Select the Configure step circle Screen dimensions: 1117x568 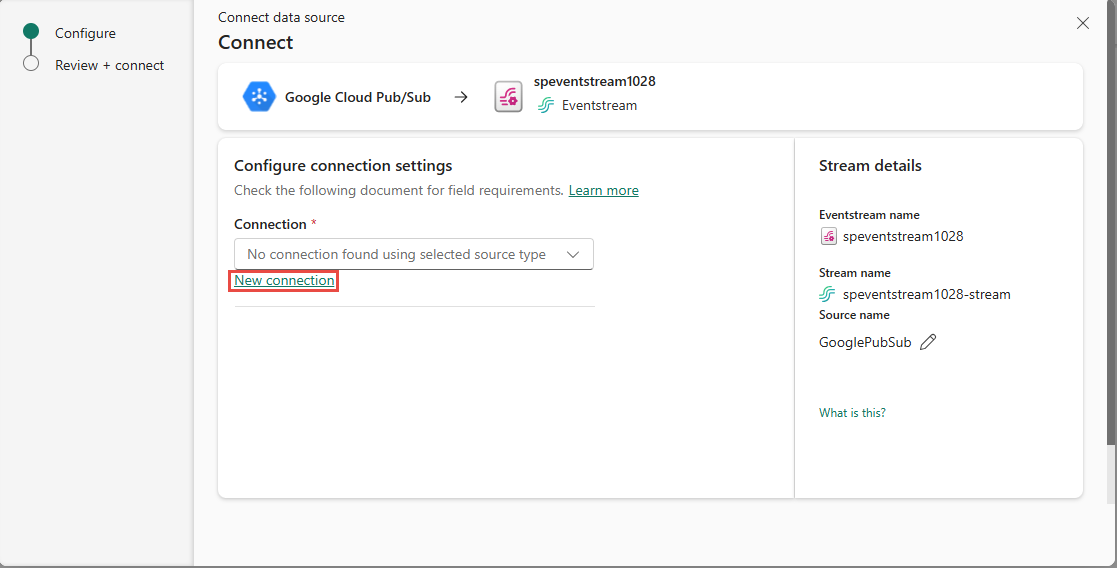click(31, 31)
